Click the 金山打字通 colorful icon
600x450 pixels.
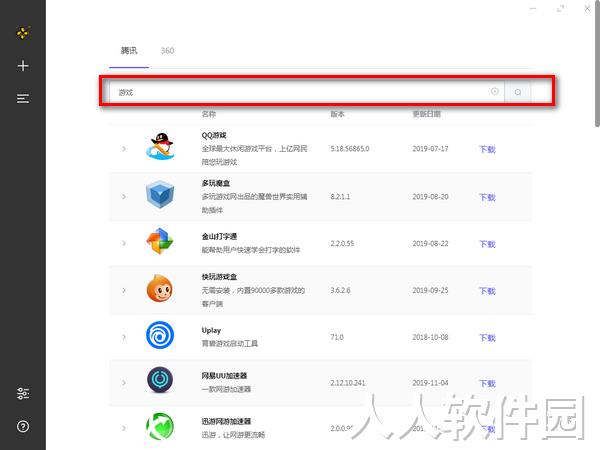click(160, 241)
